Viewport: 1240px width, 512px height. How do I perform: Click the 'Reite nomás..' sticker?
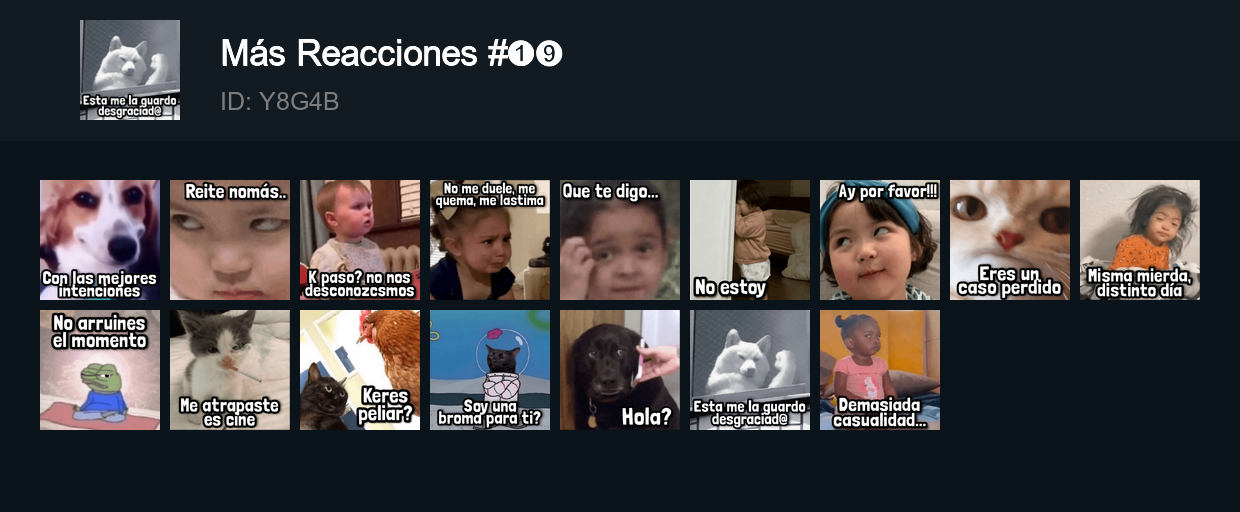pyautogui.click(x=230, y=240)
